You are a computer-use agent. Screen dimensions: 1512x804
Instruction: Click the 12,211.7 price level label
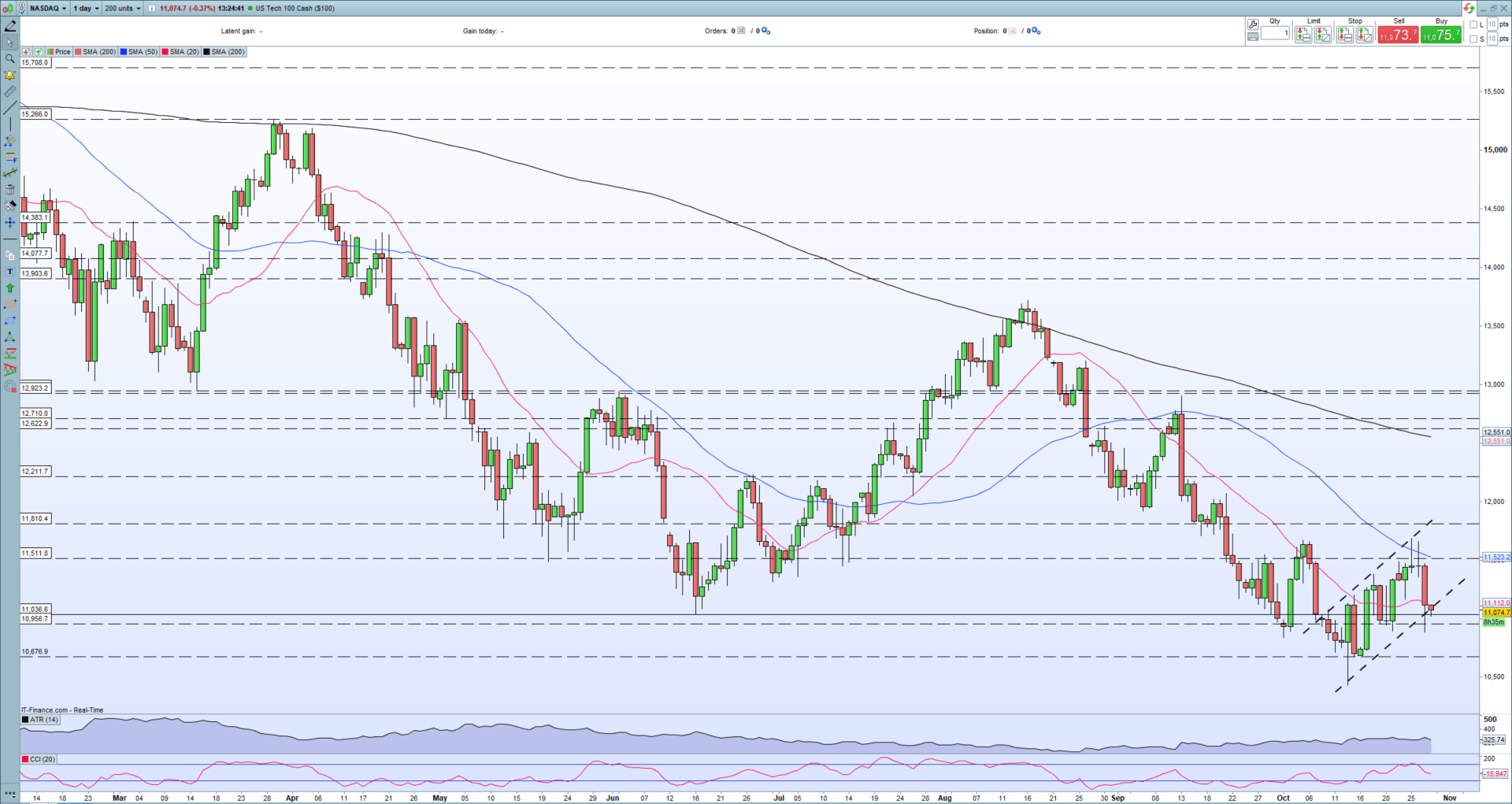coord(35,472)
